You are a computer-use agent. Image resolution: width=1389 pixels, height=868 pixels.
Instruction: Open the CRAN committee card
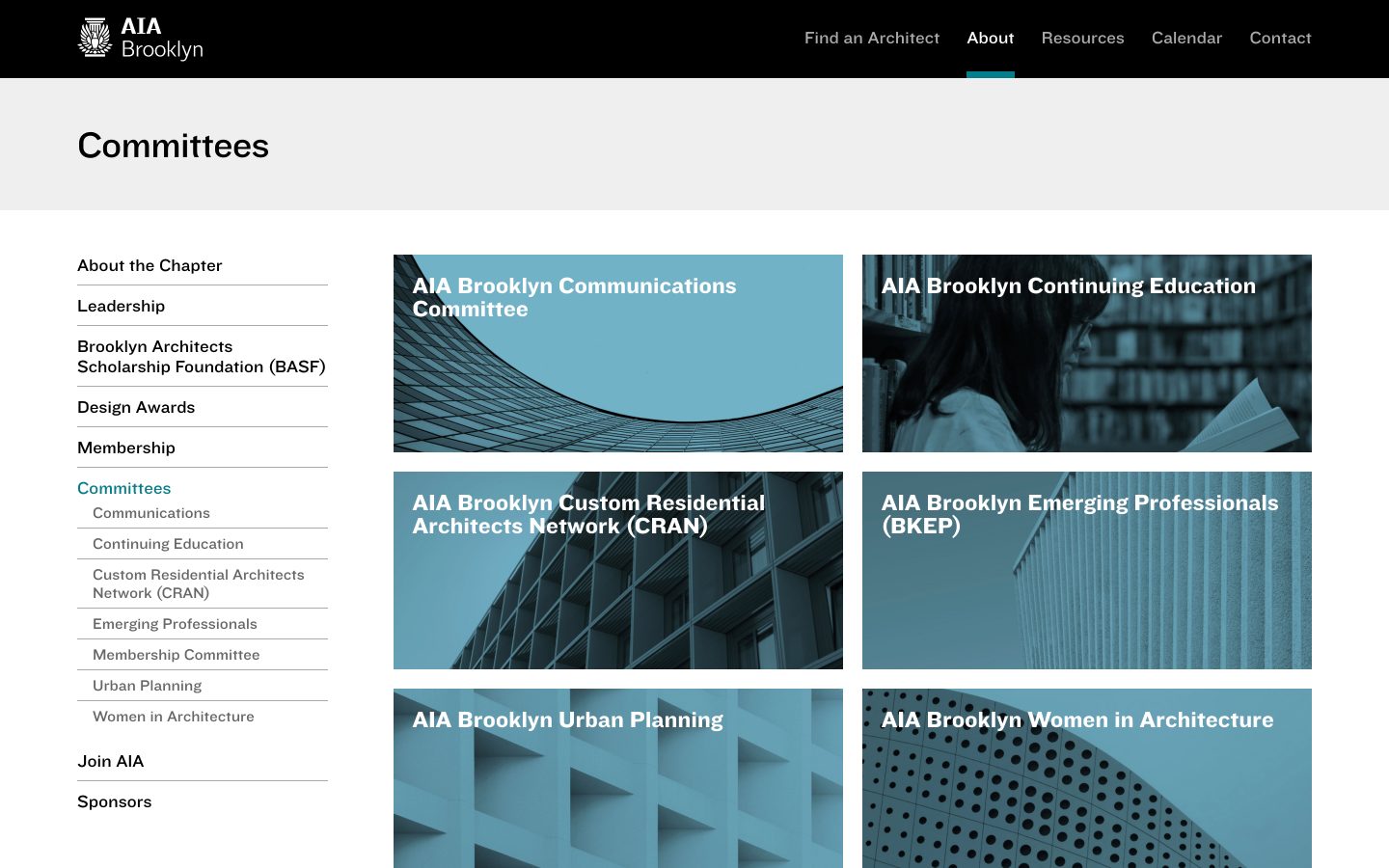coord(618,570)
